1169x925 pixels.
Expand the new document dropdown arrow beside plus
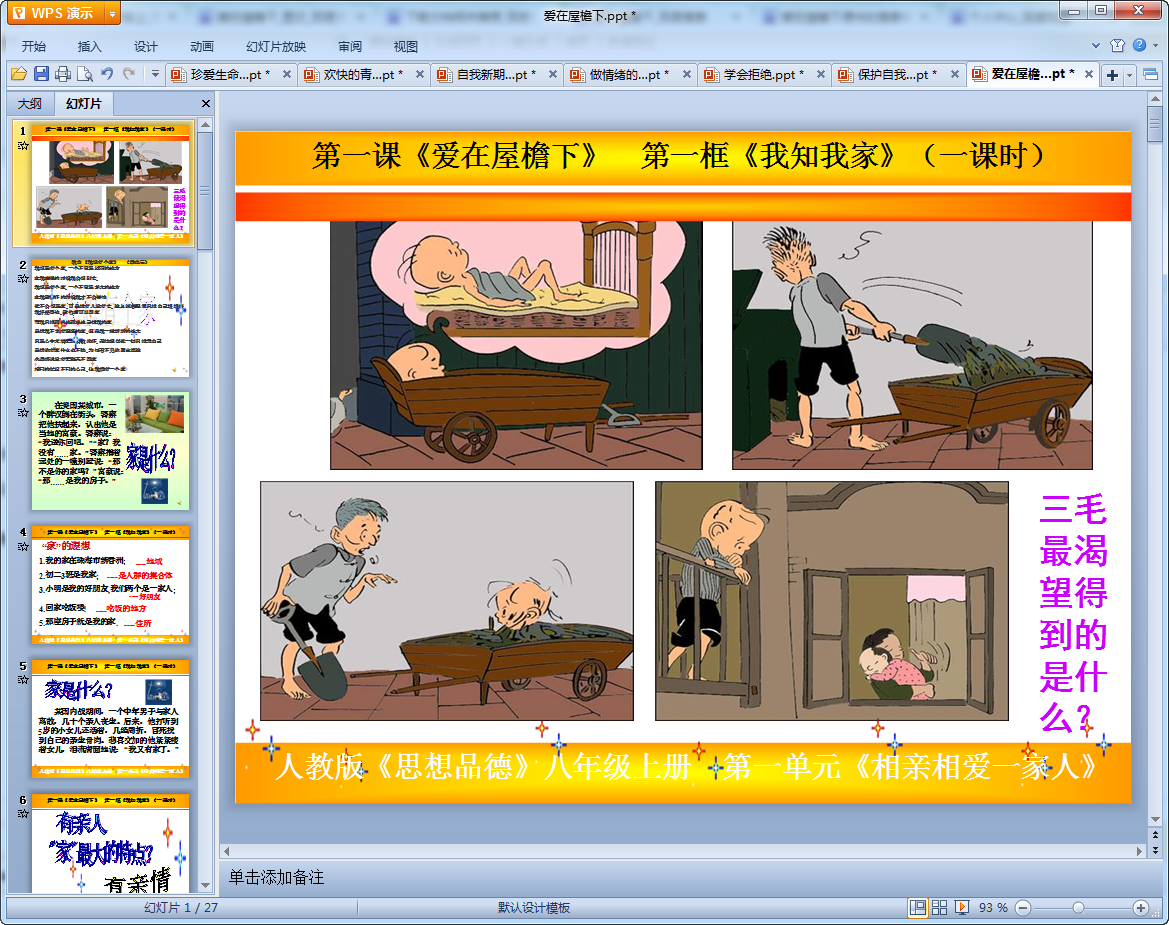[1129, 75]
